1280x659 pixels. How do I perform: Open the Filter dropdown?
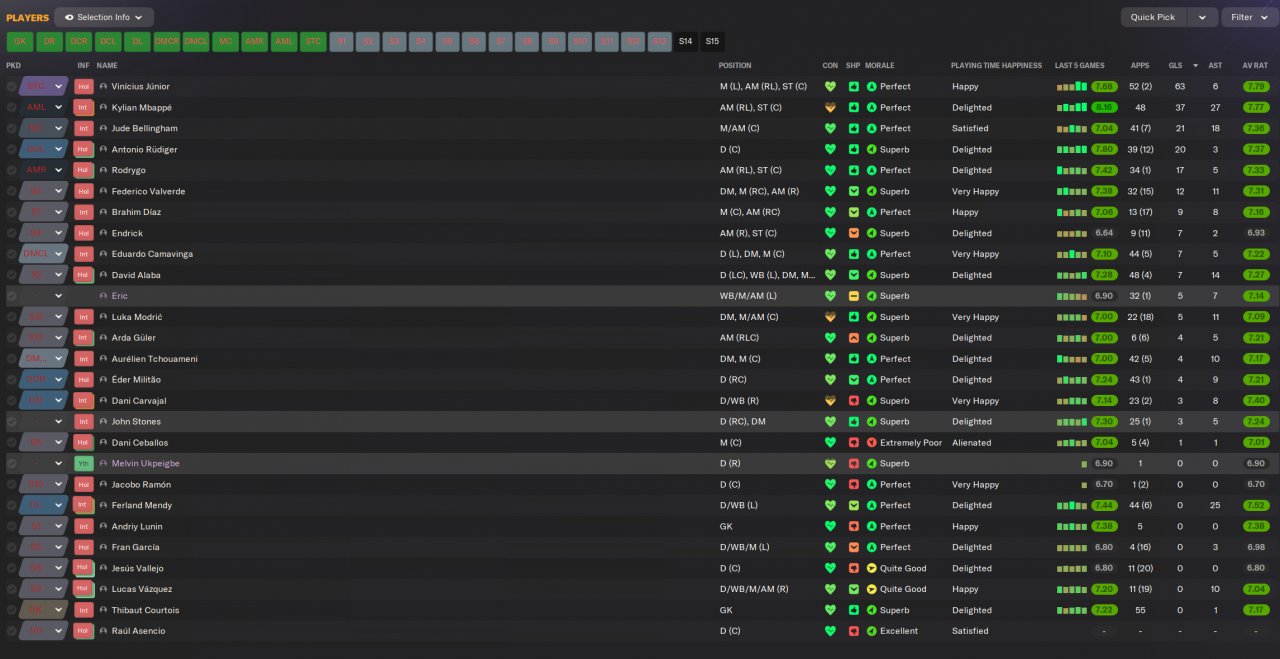(x=1250, y=17)
